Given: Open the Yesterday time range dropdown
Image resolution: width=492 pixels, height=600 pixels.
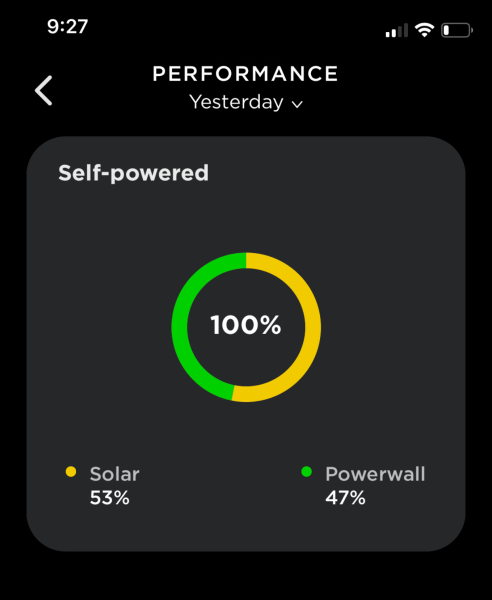Looking at the screenshot, I should point(246,102).
